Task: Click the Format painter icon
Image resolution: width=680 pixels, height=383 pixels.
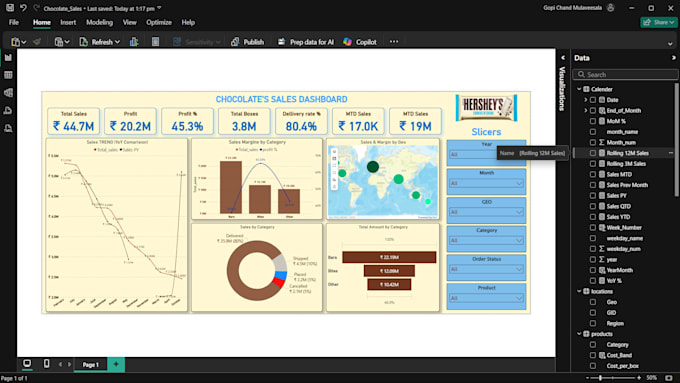Action: click(37, 42)
